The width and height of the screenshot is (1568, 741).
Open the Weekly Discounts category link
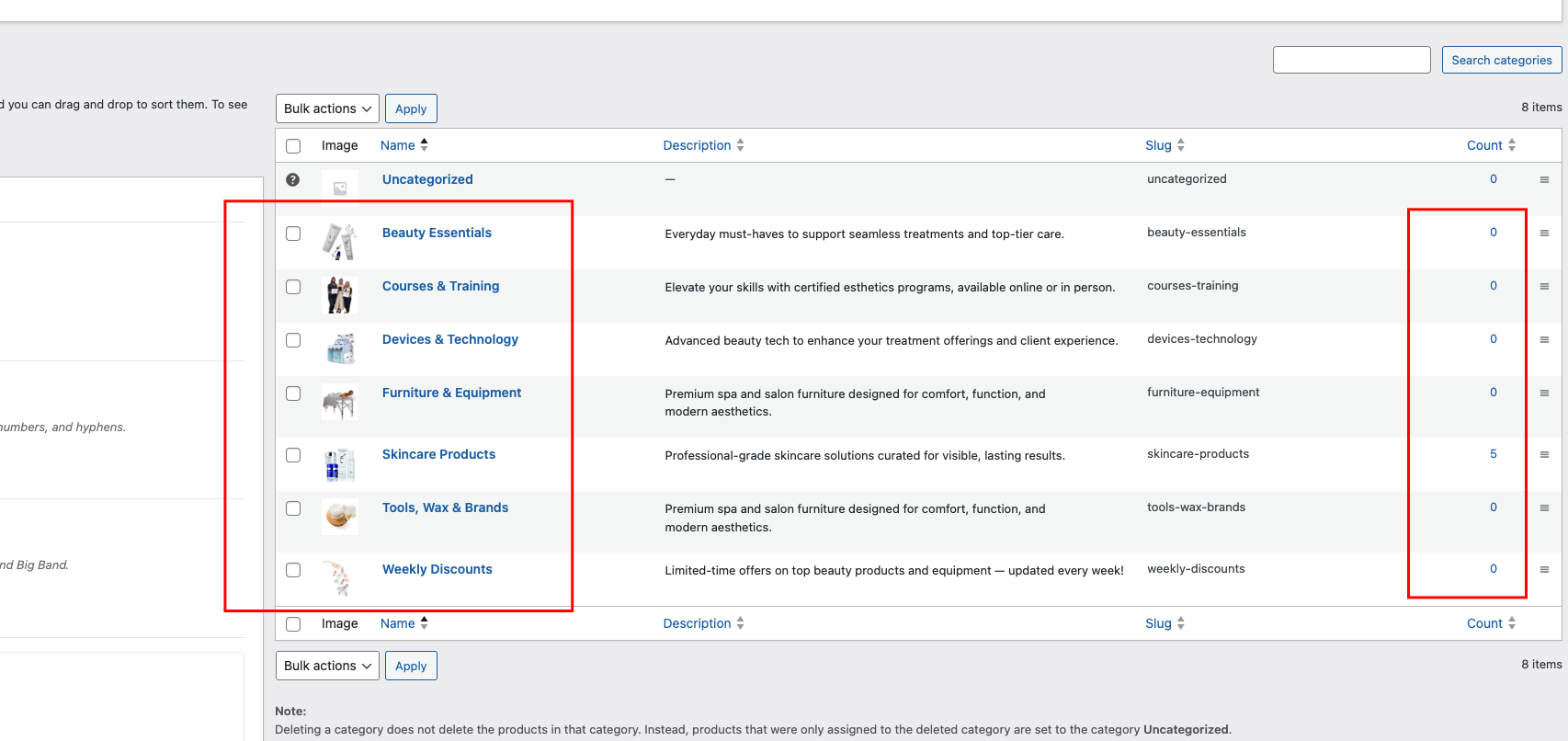437,569
